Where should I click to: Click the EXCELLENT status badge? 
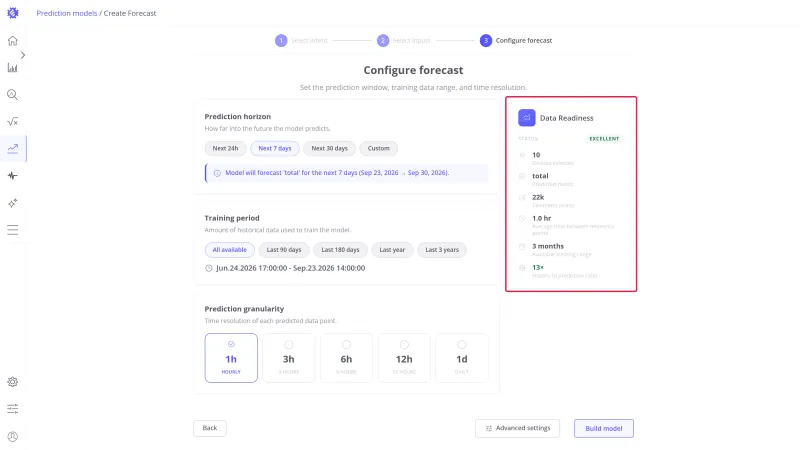(x=604, y=139)
